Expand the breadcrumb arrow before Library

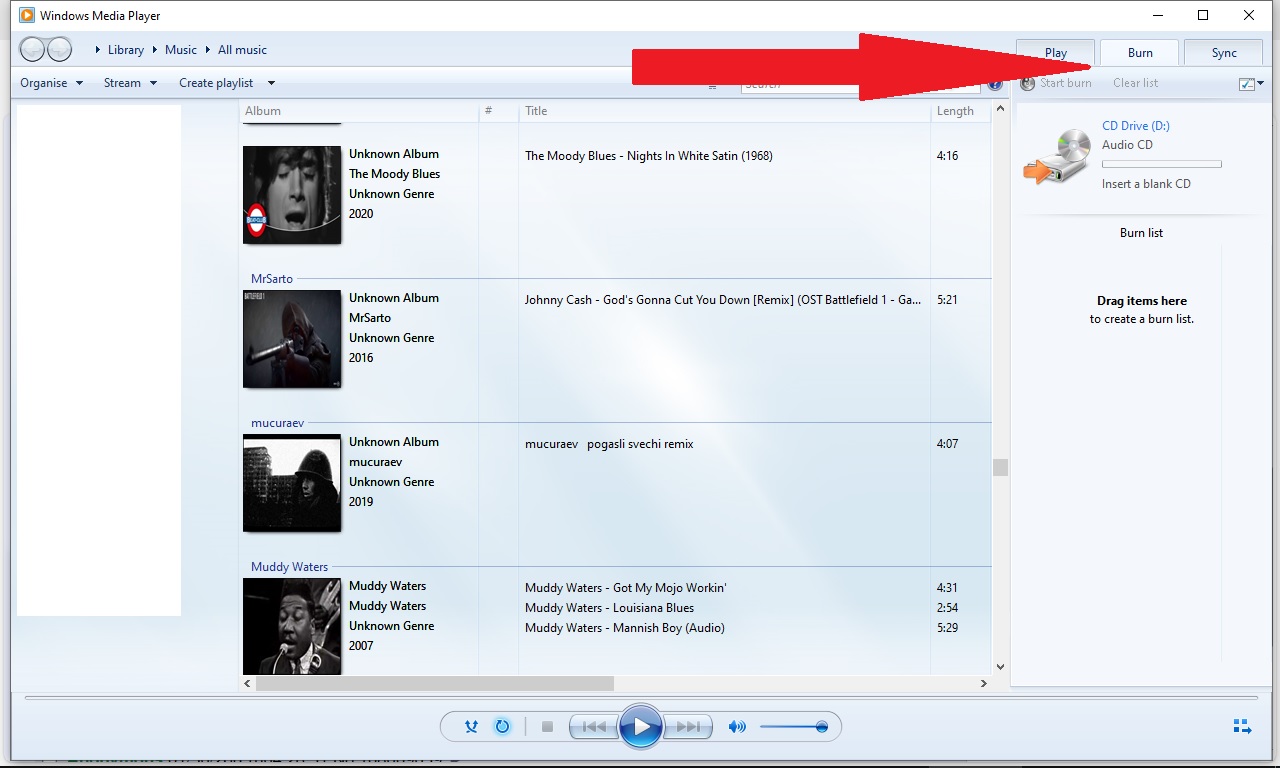(x=98, y=50)
